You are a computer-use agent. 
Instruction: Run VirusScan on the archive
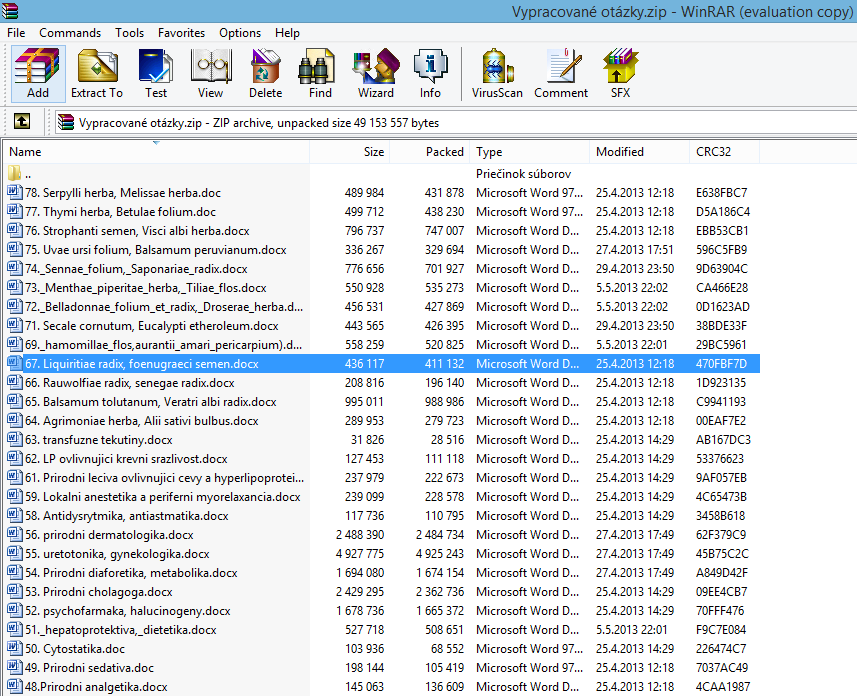point(497,74)
